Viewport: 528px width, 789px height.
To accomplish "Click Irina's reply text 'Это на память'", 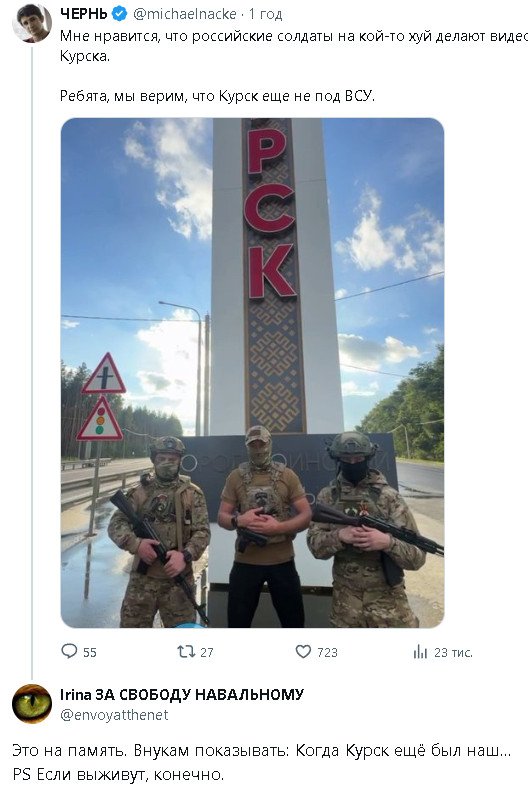I will [x=262, y=762].
